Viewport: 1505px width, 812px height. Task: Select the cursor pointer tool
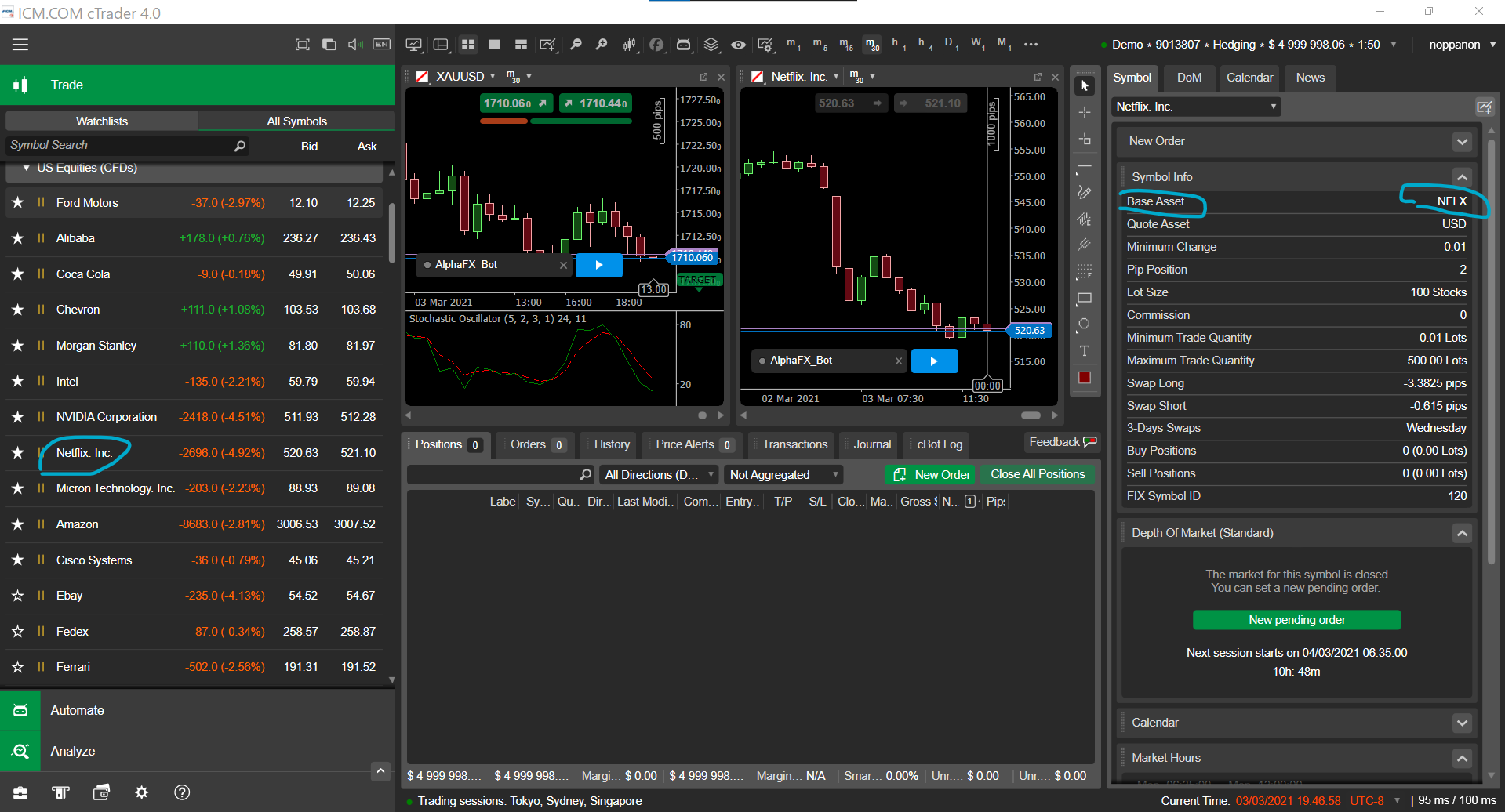1085,85
